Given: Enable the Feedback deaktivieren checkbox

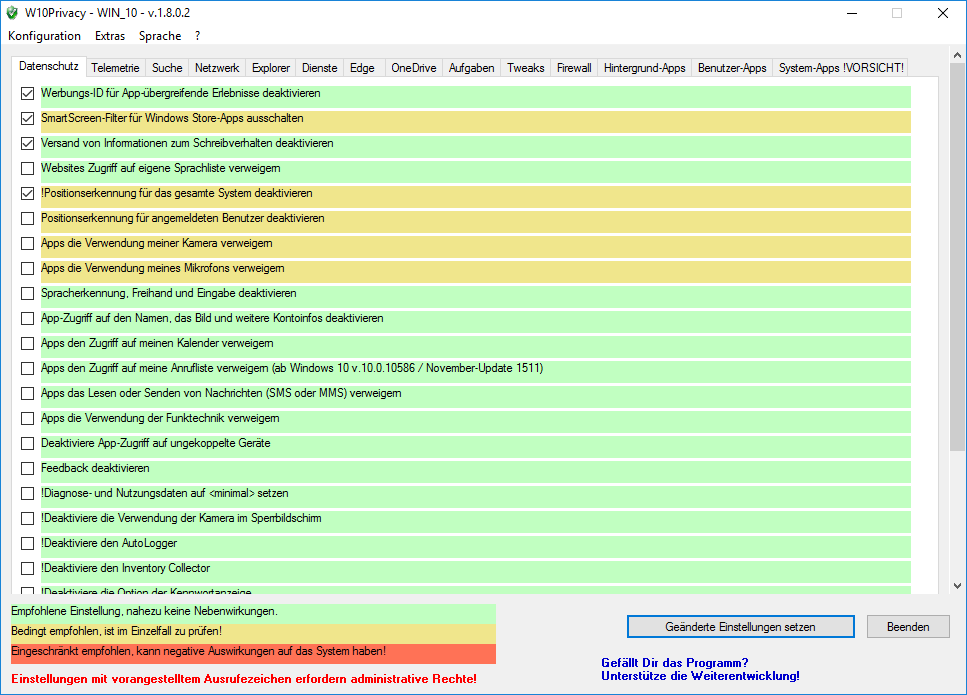Looking at the screenshot, I should tap(27, 469).
